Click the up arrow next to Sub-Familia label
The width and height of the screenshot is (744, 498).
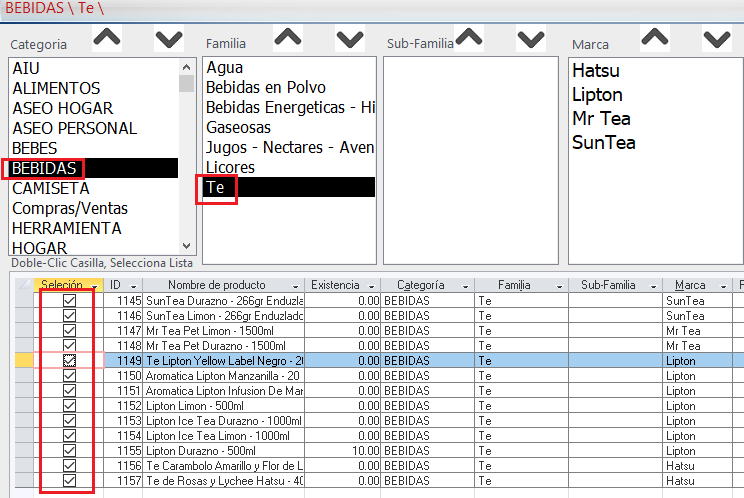[x=469, y=37]
